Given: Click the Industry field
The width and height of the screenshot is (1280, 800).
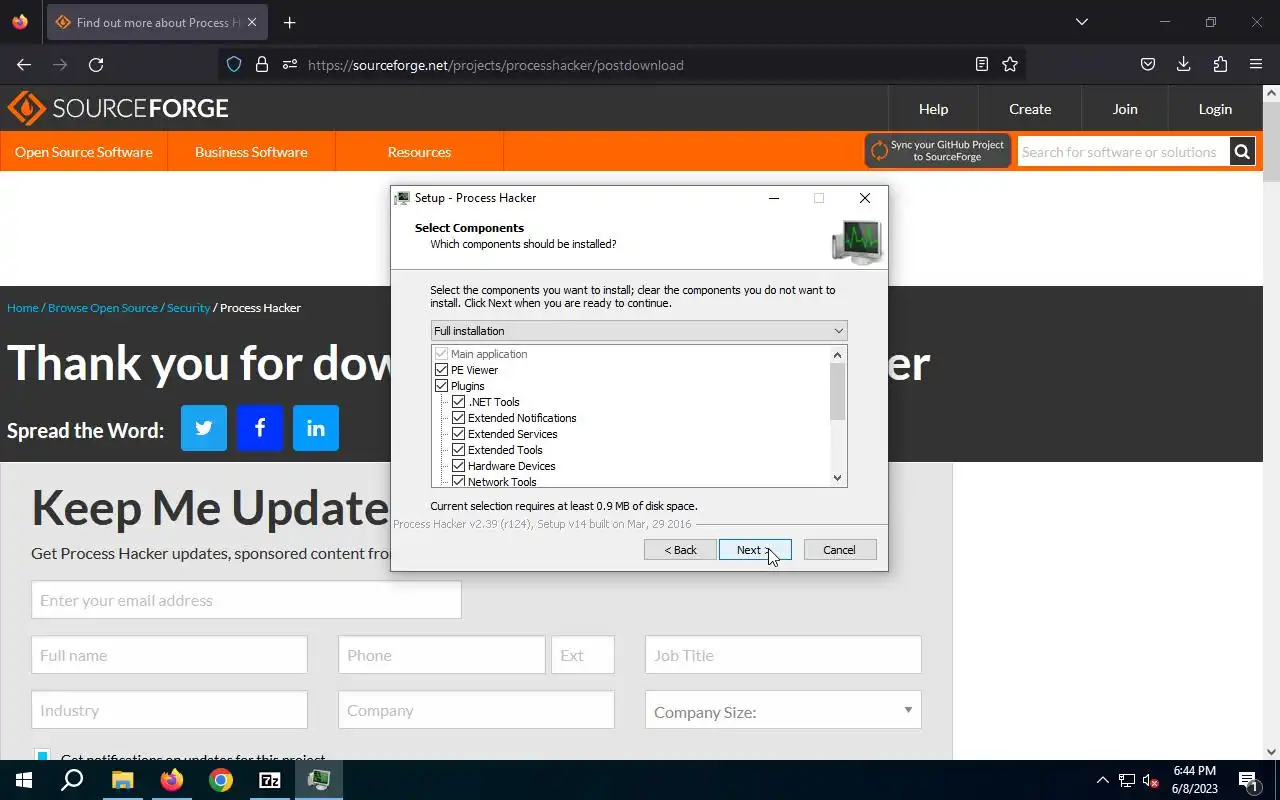Looking at the screenshot, I should tap(169, 710).
